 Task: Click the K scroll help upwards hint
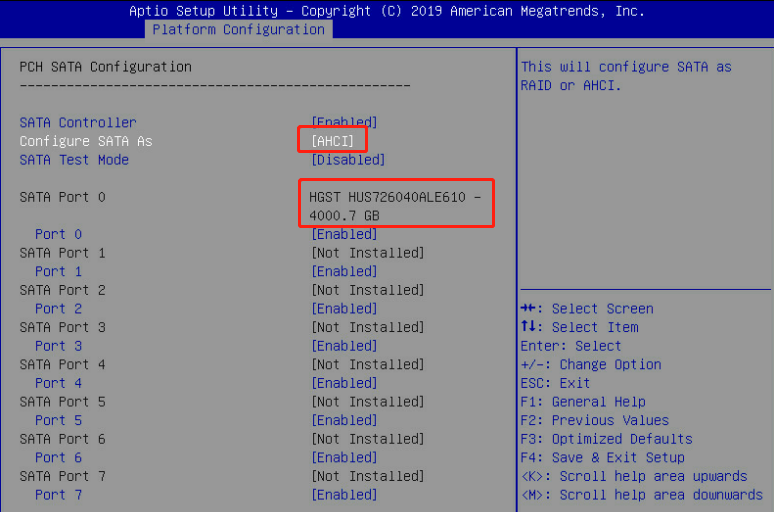coord(634,476)
